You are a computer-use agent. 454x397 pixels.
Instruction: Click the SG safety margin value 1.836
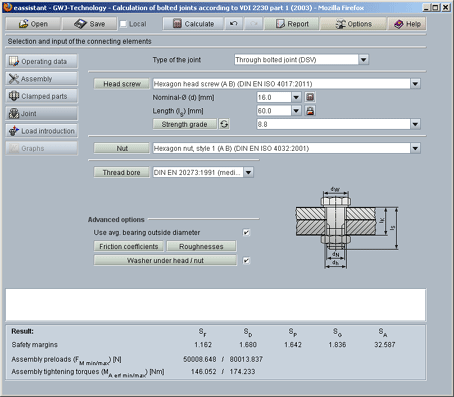point(337,345)
